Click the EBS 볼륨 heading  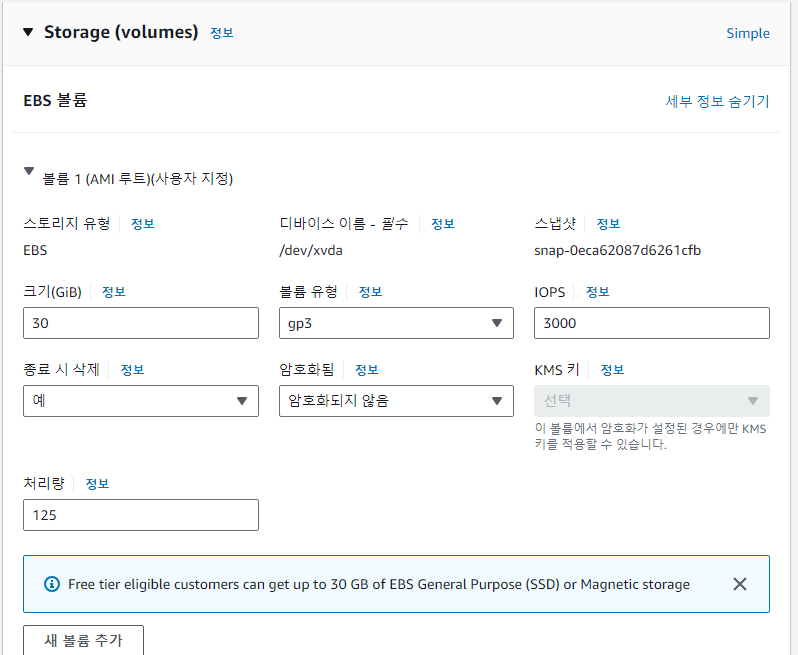click(x=55, y=100)
